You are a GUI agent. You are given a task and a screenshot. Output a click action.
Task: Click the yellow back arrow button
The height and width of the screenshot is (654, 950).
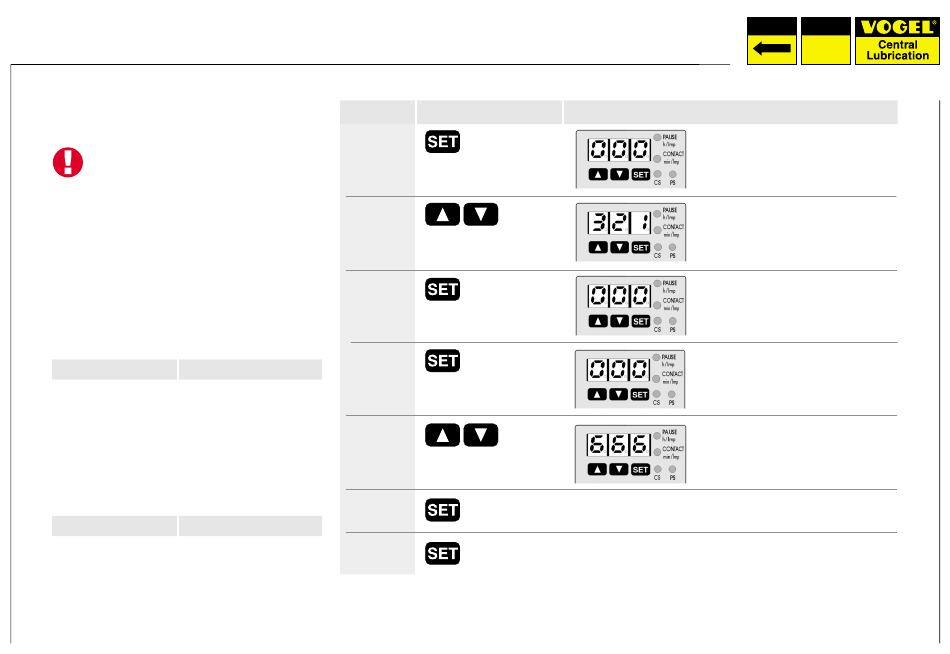click(771, 41)
